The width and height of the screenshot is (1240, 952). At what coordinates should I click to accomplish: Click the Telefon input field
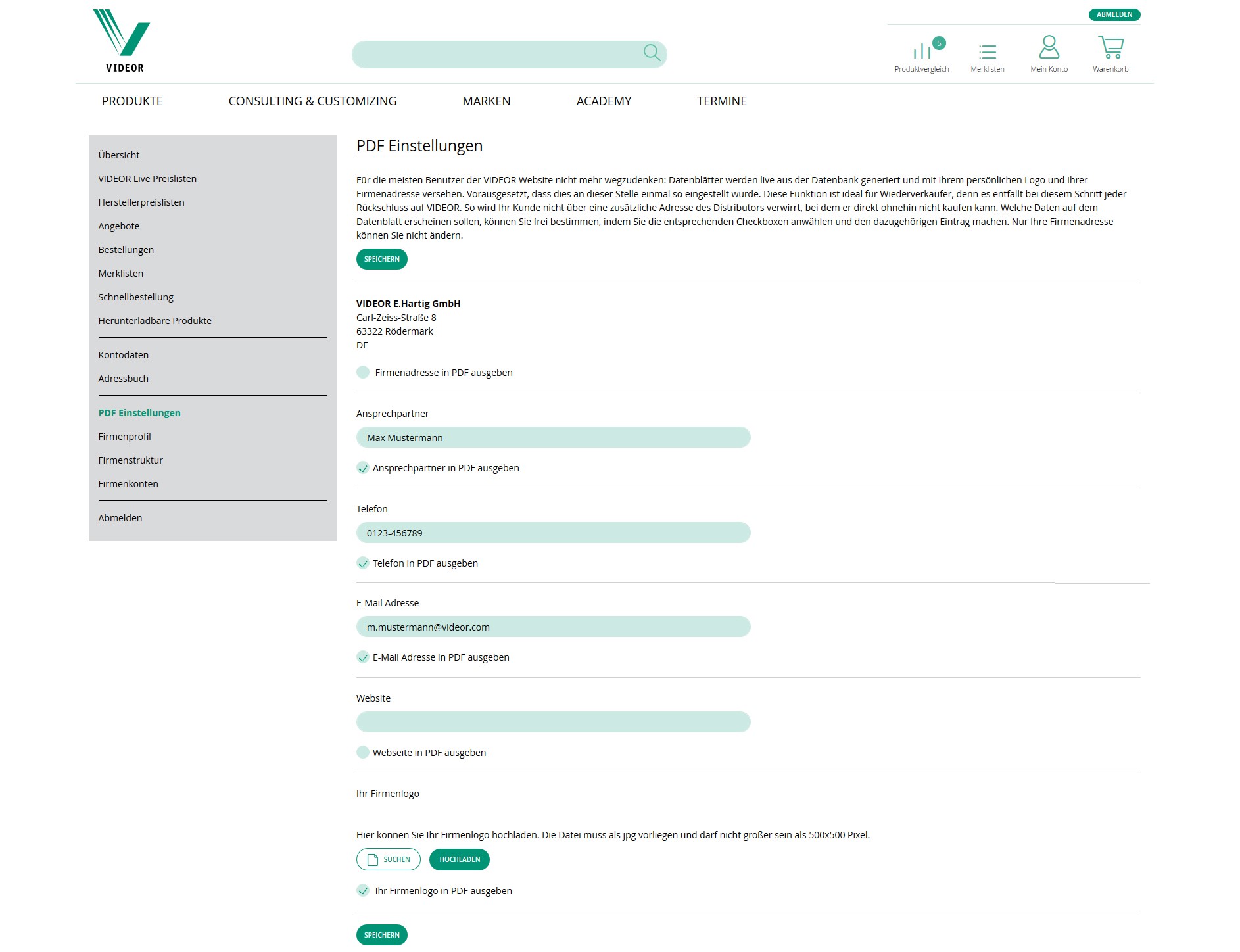(x=554, y=533)
